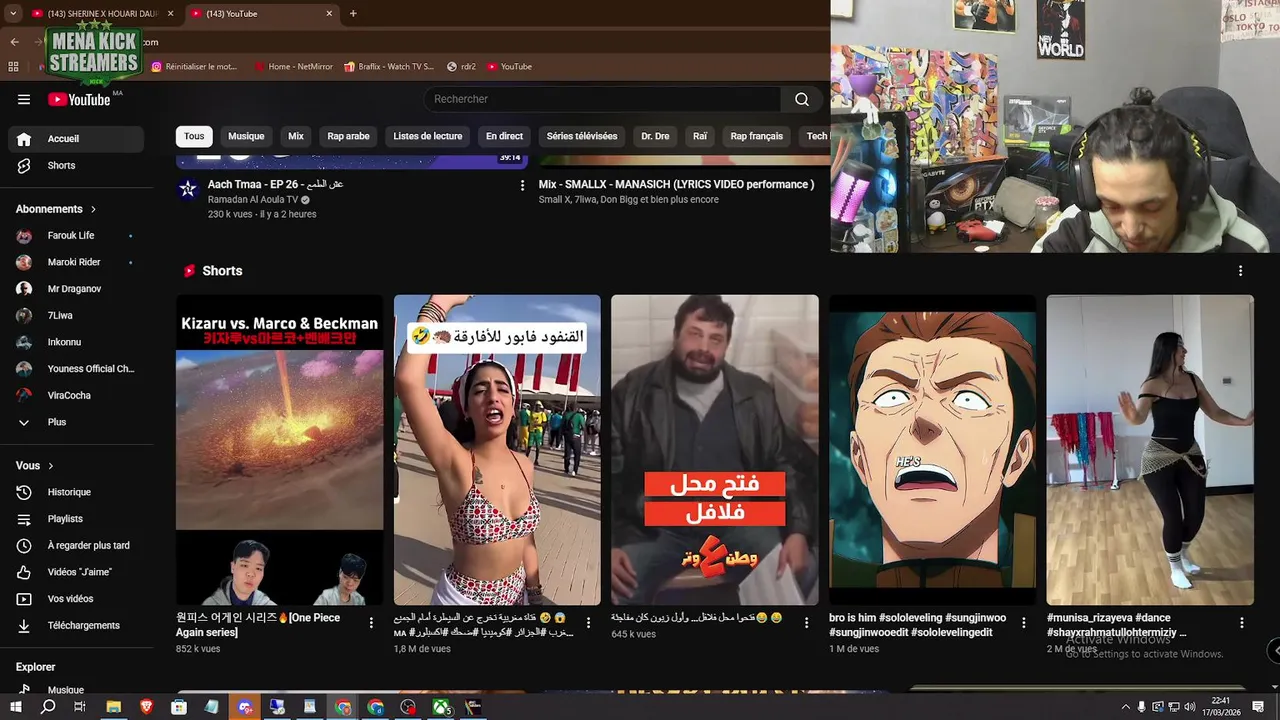Open Farouk Life channel
Screen dimensions: 1280x720
pyautogui.click(x=76, y=235)
